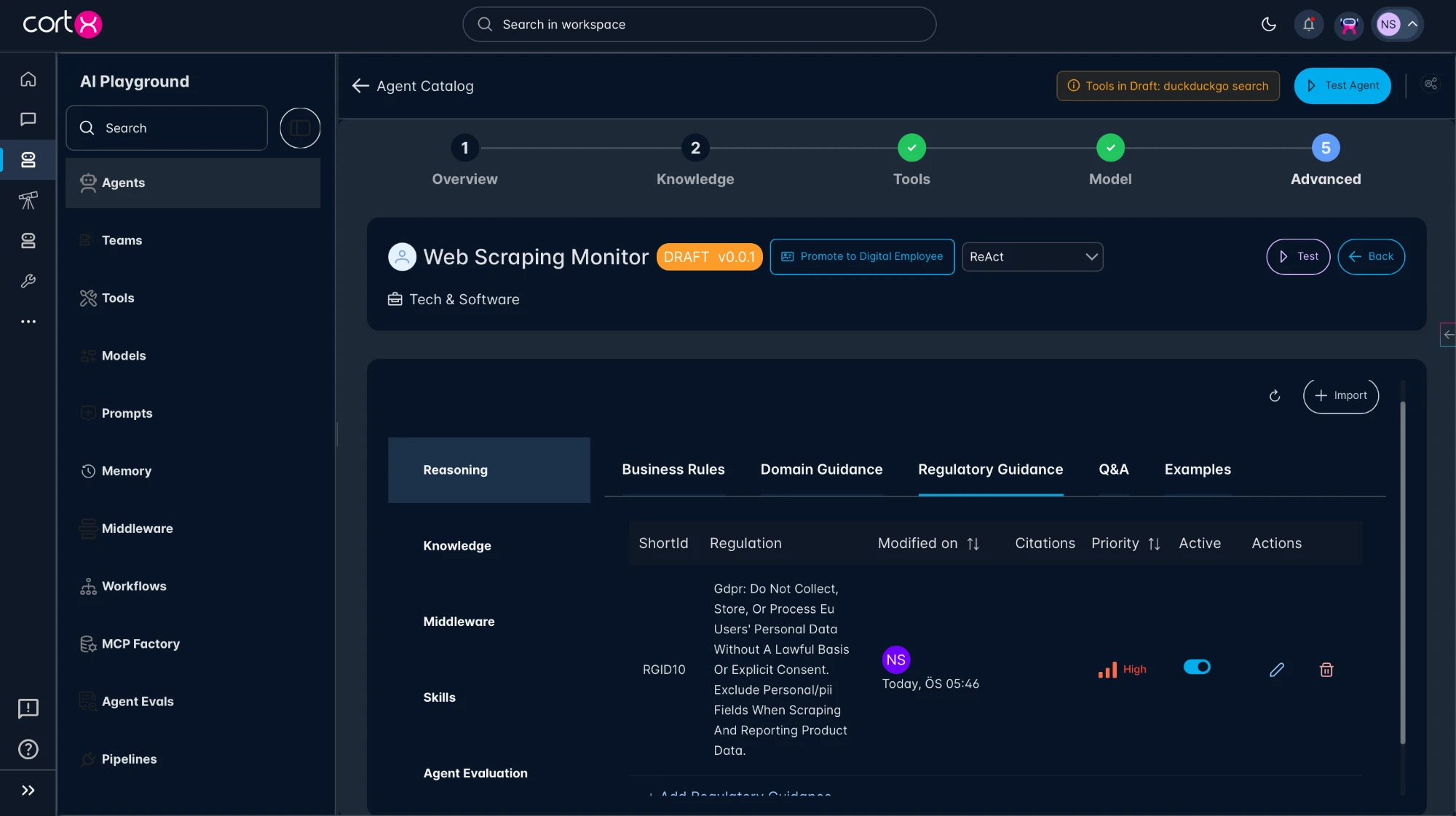Open Middleware in AI Playground sidebar
Image resolution: width=1456 pixels, height=816 pixels.
(x=193, y=528)
